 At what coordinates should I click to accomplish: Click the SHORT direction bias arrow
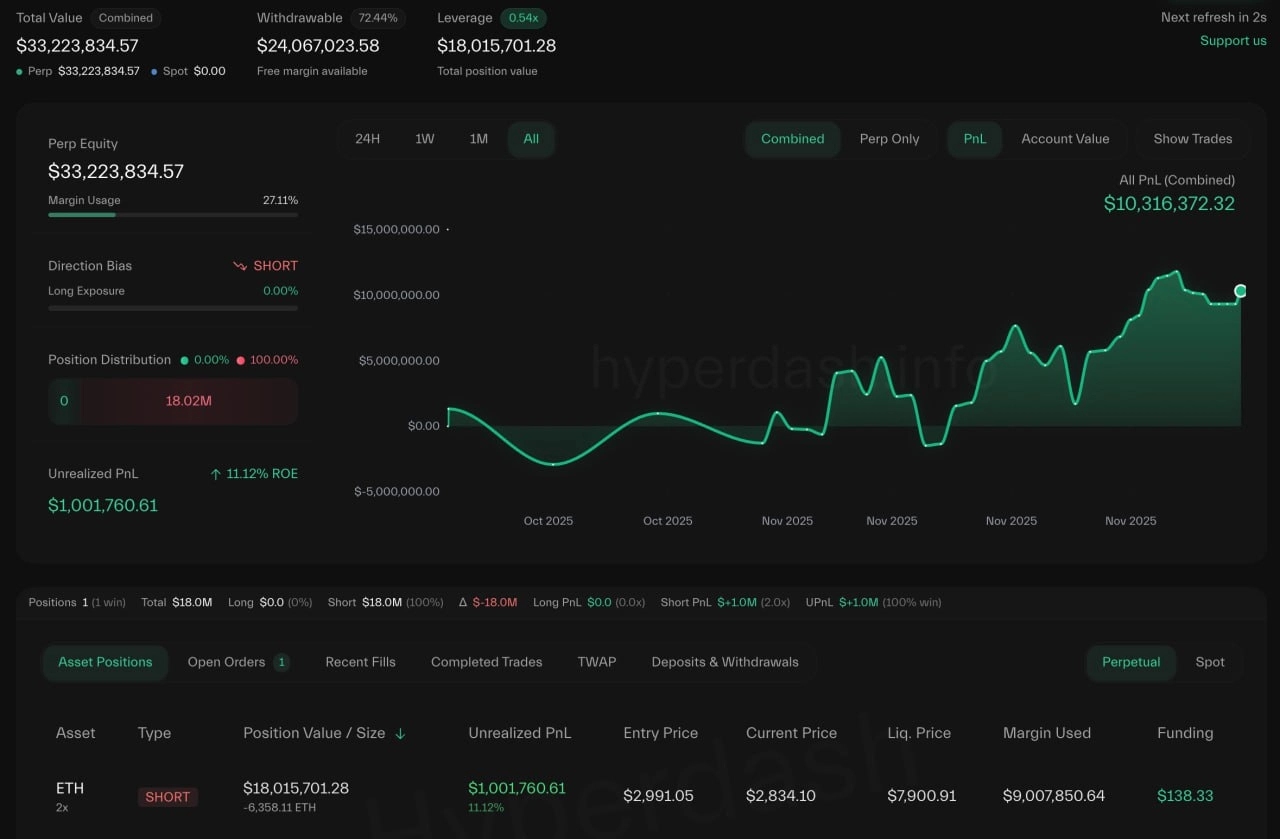coord(240,266)
